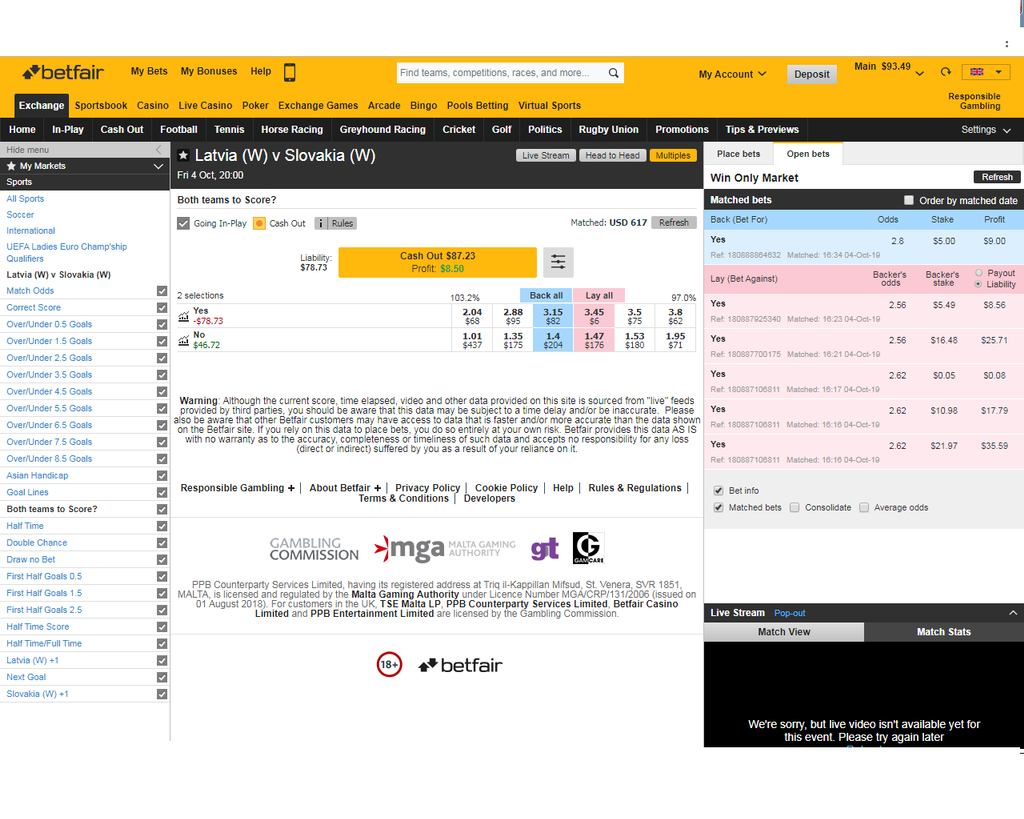The width and height of the screenshot is (1024, 819).
Task: Toggle the Match Odds sidebar checkbox
Action: pyautogui.click(x=162, y=291)
